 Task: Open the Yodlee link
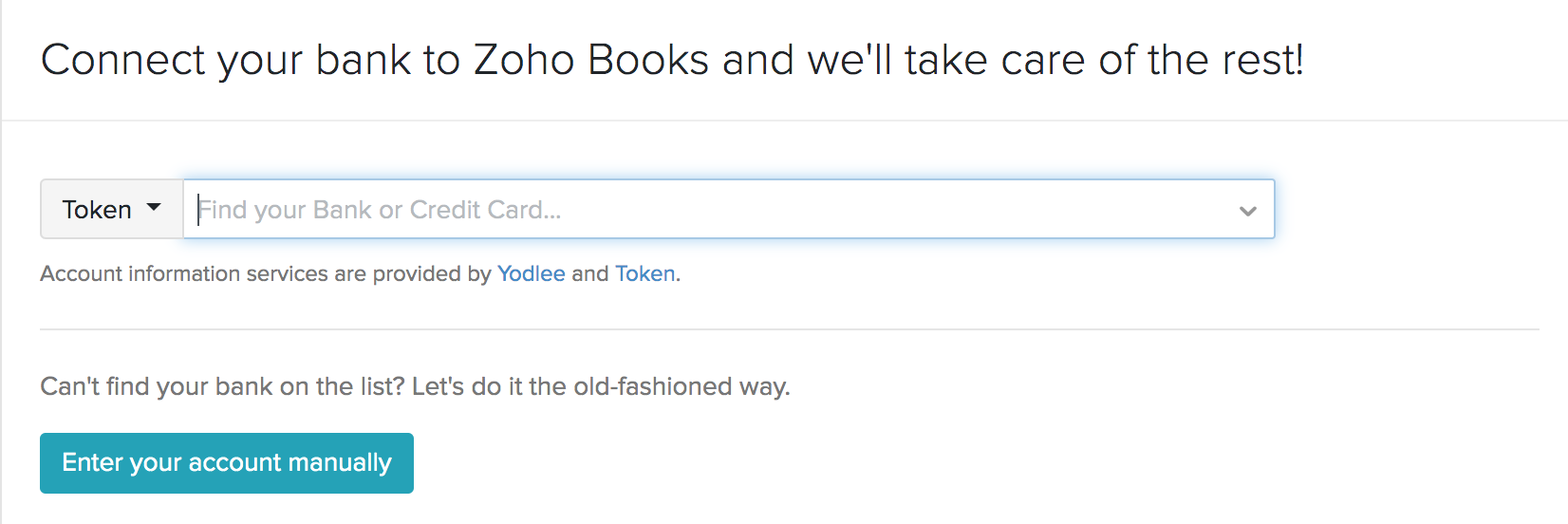pos(531,273)
